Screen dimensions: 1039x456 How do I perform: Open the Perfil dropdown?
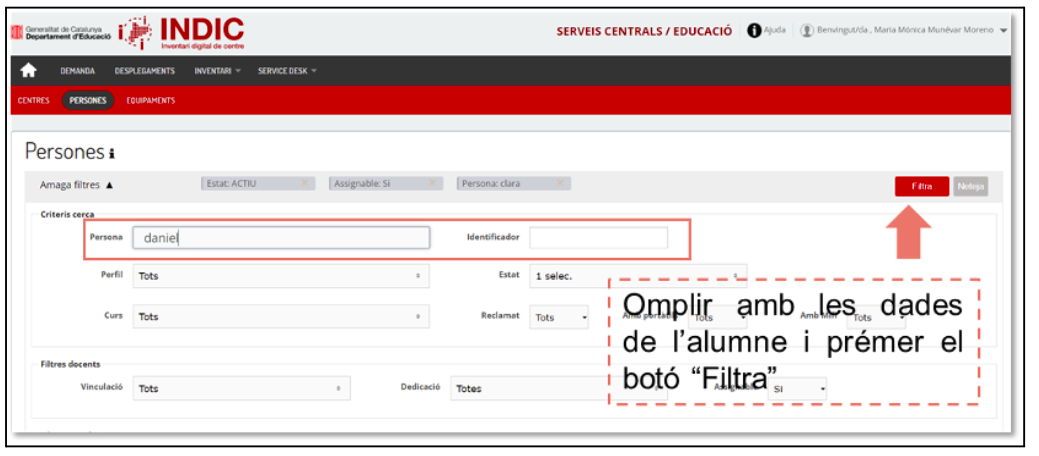(x=280, y=275)
